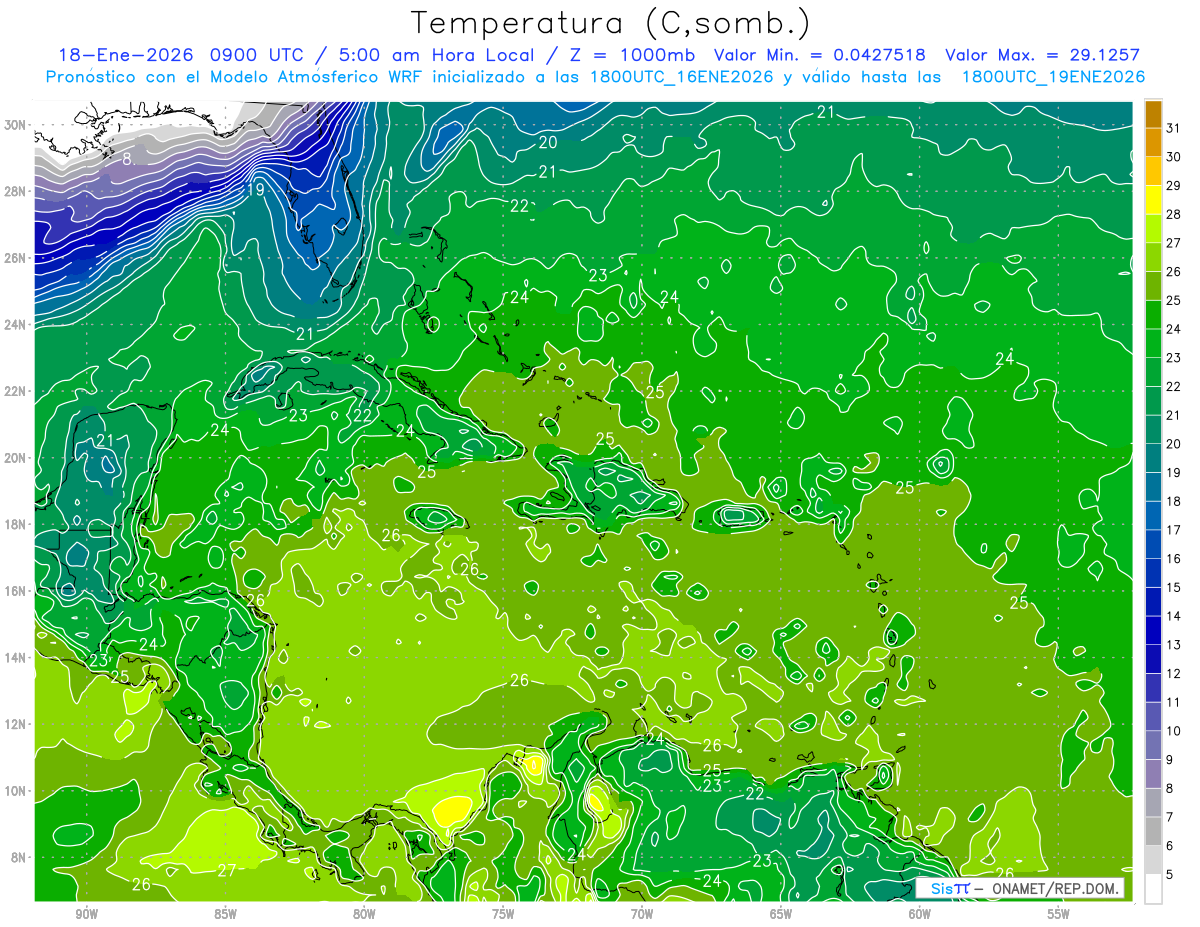Select "Valor Min. = 0.0427518" text
Screen dimensions: 1200x927
tap(819, 56)
